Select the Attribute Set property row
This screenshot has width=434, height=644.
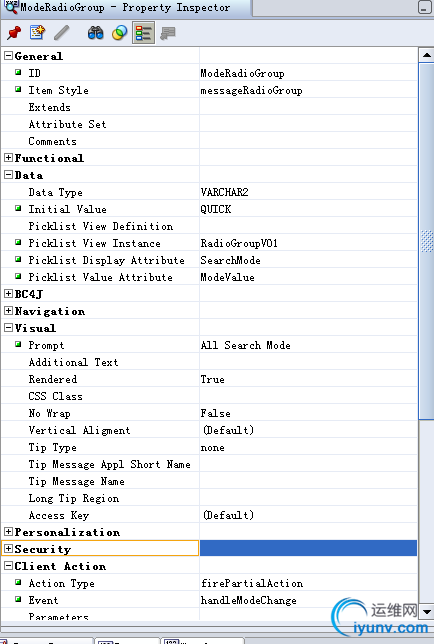(x=209, y=124)
